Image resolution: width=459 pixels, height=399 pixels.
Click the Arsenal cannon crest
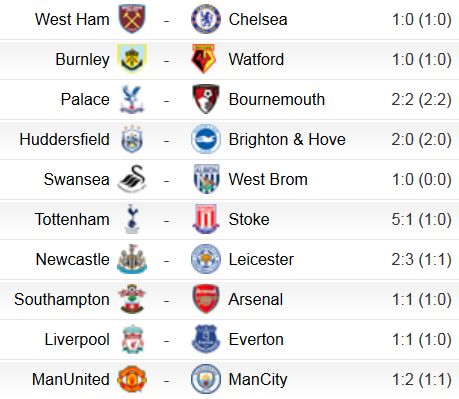pos(206,299)
